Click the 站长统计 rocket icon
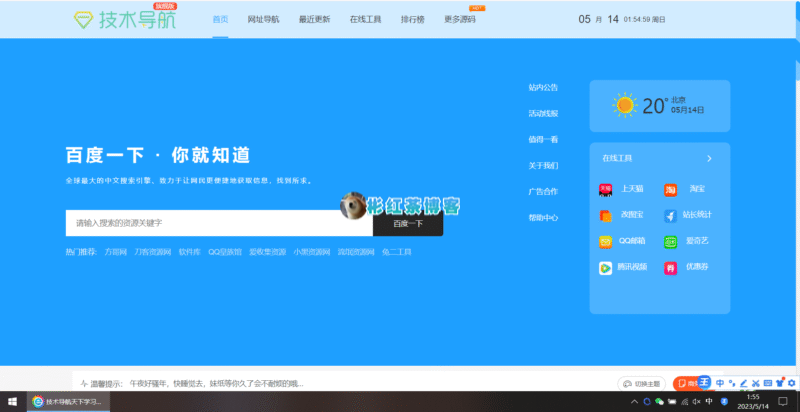The image size is (800, 412). [x=670, y=216]
